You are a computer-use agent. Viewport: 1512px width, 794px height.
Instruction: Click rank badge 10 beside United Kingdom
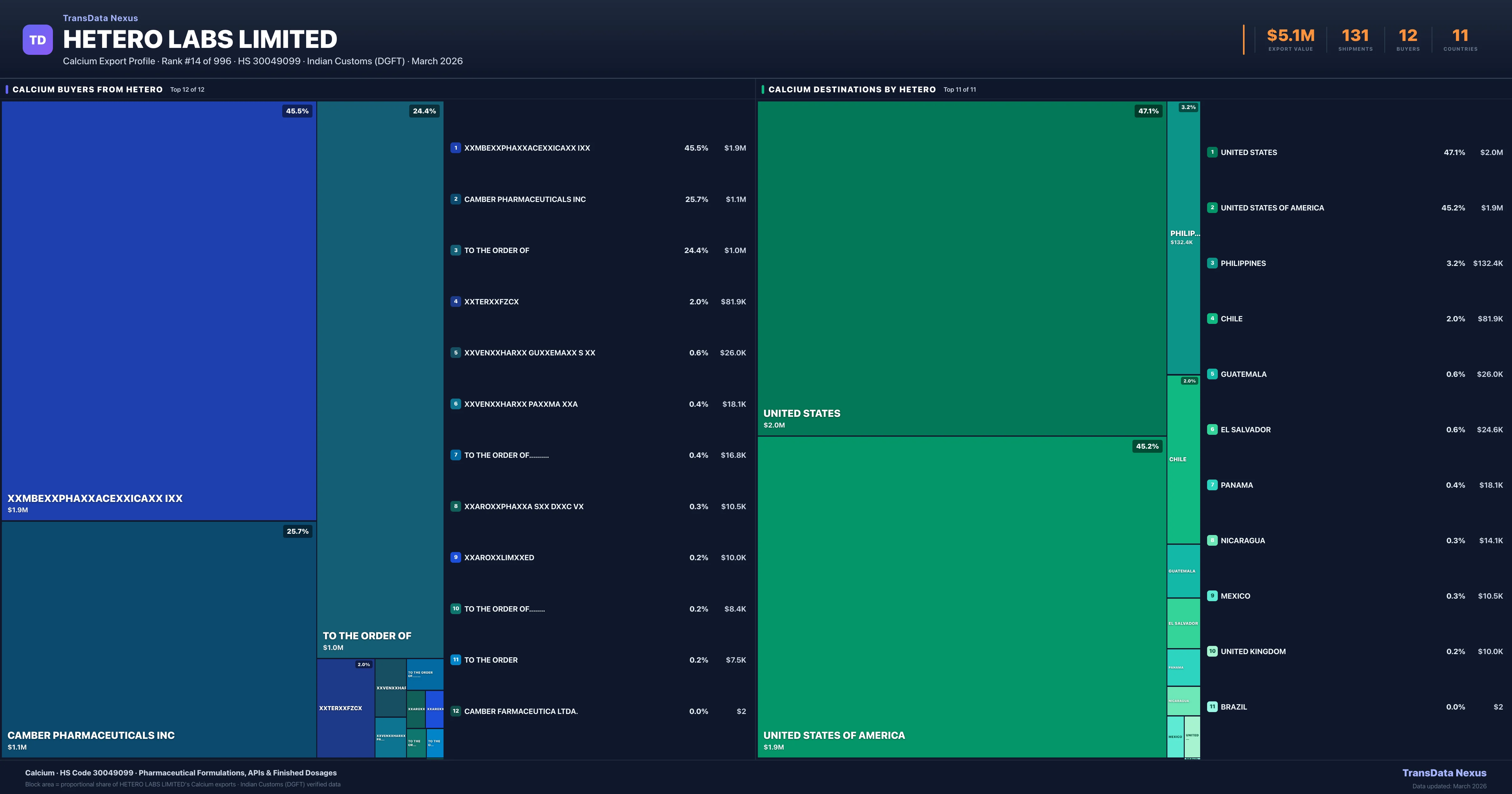pyautogui.click(x=1212, y=651)
